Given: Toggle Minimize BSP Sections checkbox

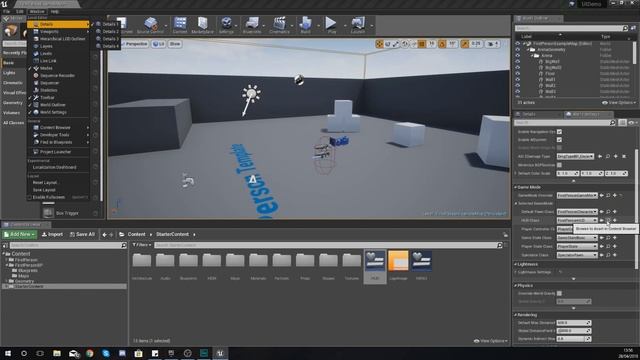Looking at the screenshot, I should click(559, 165).
